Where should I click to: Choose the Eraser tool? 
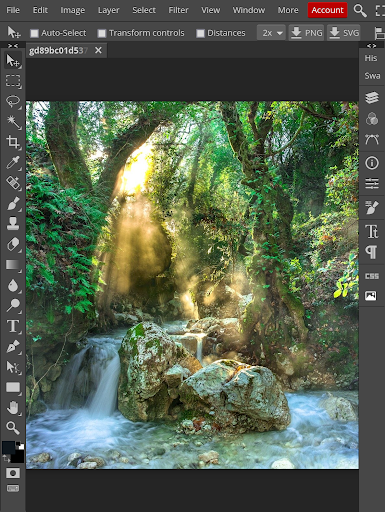click(x=13, y=244)
